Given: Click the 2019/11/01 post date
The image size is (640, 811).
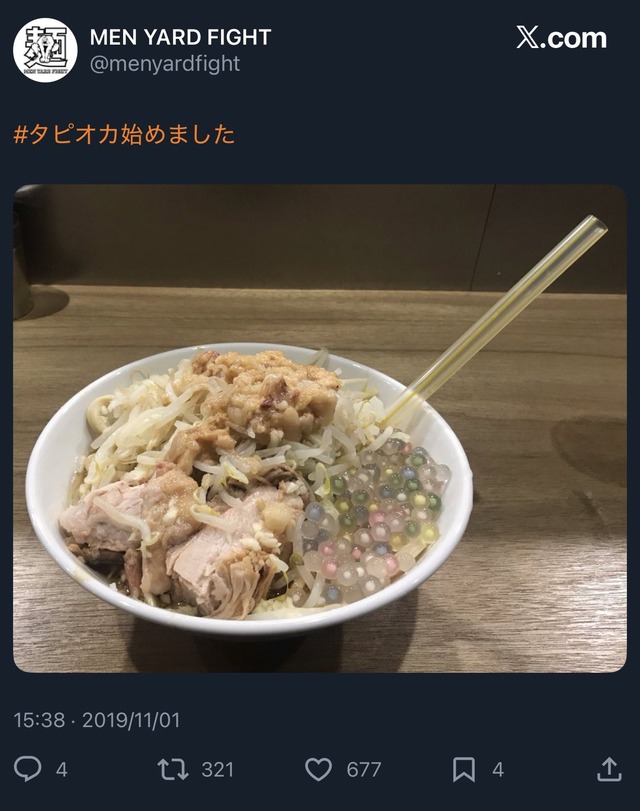Looking at the screenshot, I should click(131, 720).
